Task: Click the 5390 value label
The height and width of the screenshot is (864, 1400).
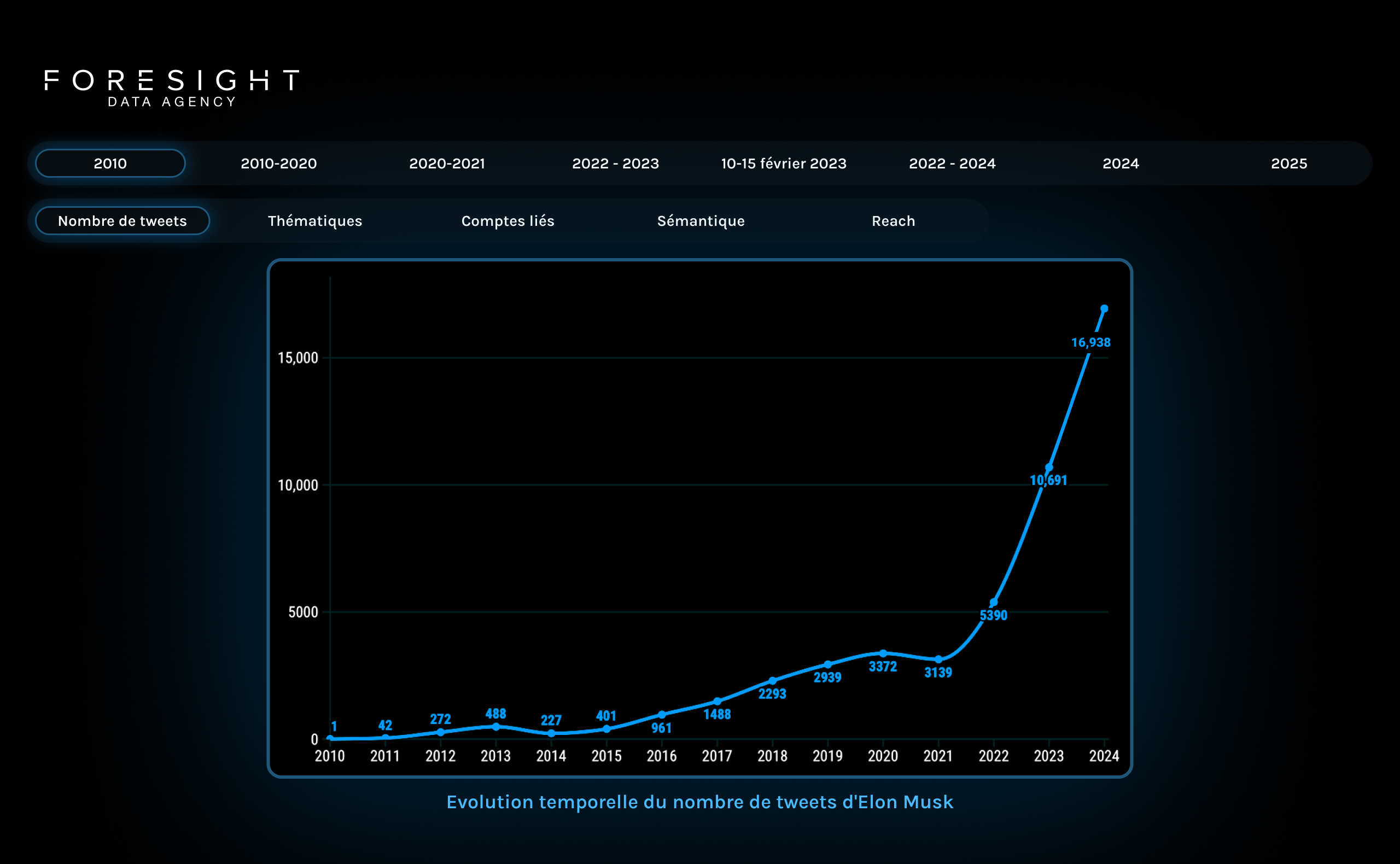Action: point(994,615)
